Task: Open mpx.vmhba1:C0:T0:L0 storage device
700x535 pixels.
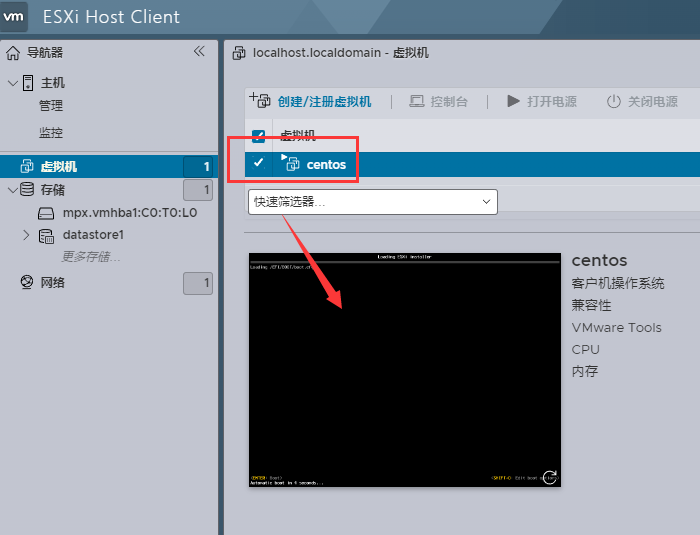Action: tap(130, 213)
